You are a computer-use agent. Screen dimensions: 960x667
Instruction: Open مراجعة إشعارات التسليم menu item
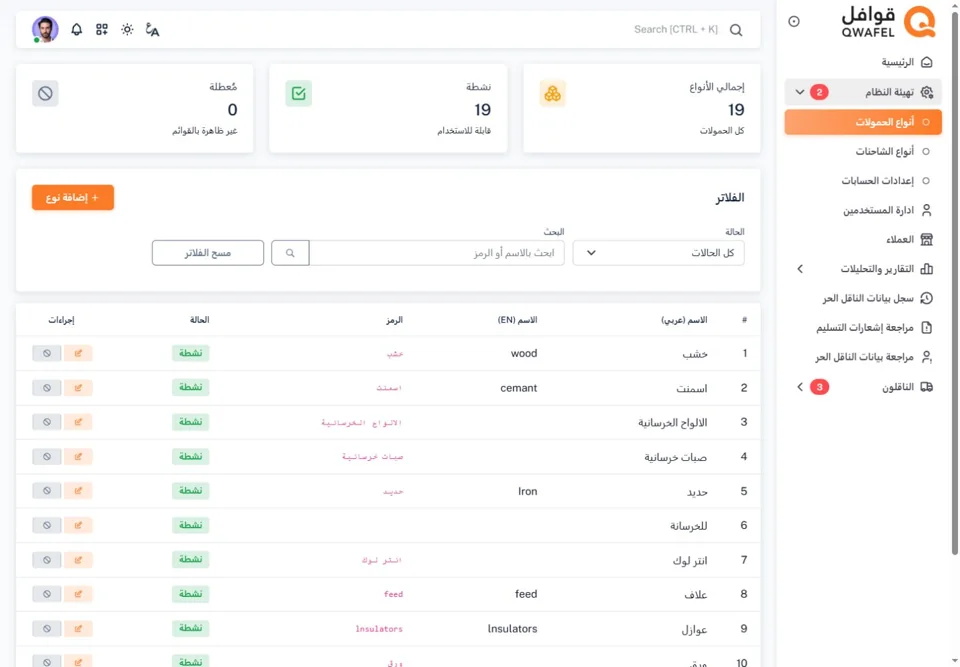coord(863,328)
